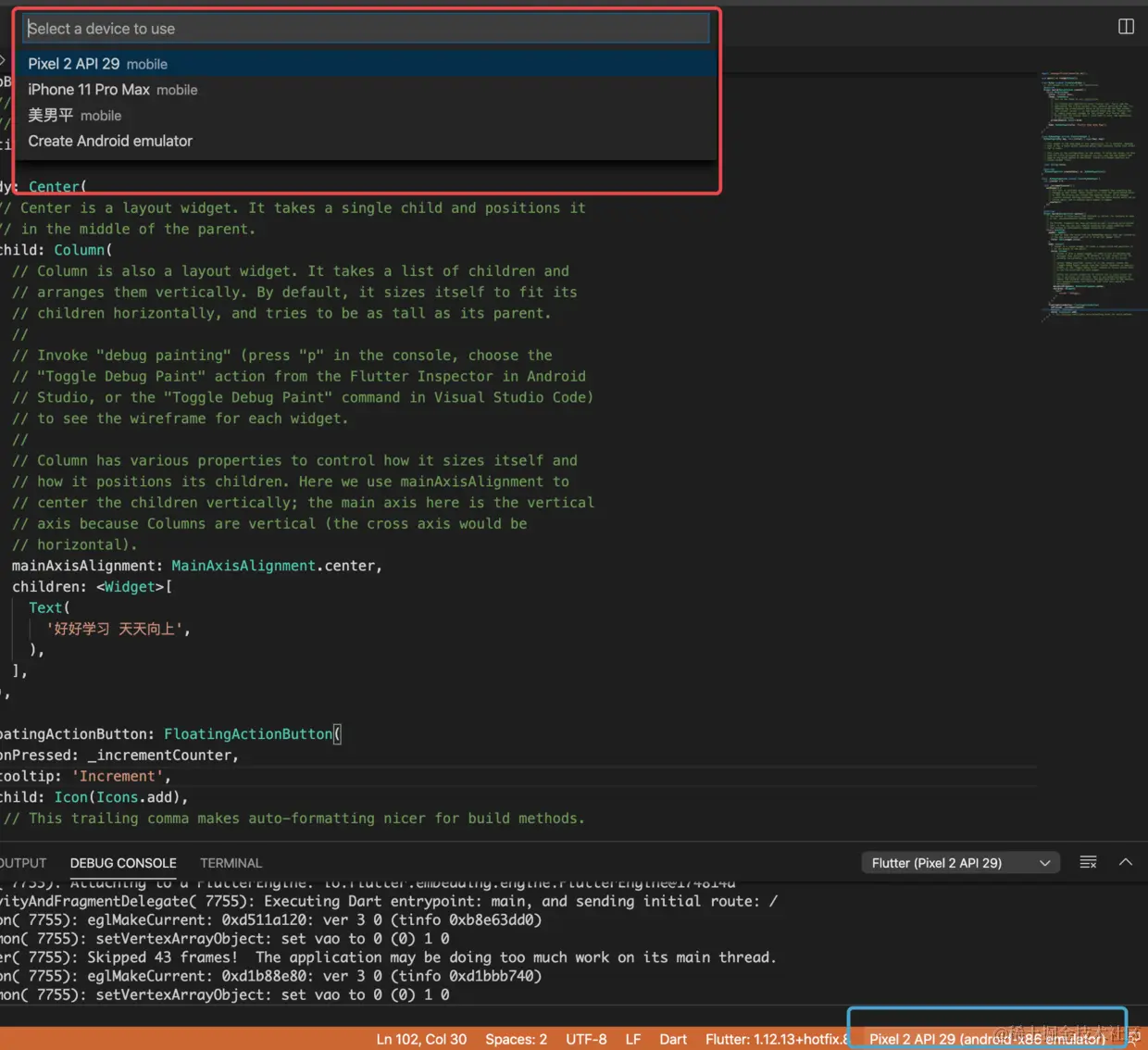Toggle split editor layout icon
1148x1050 pixels.
point(1126,27)
